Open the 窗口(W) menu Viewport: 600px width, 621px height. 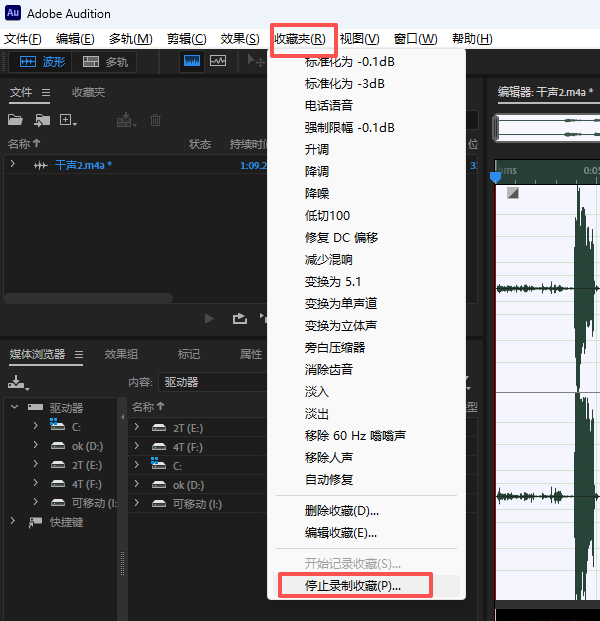pos(416,39)
